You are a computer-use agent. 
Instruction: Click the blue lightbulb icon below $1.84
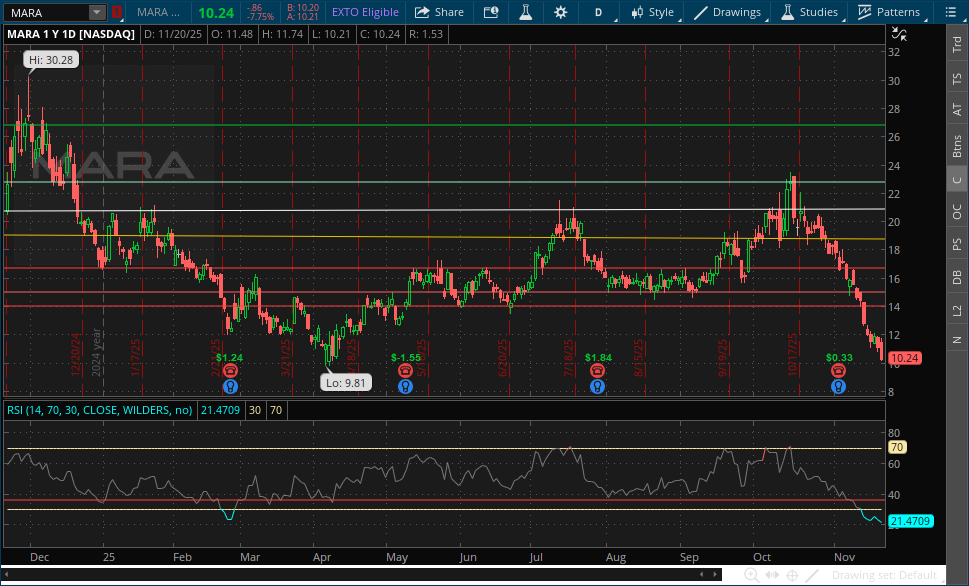pos(597,387)
